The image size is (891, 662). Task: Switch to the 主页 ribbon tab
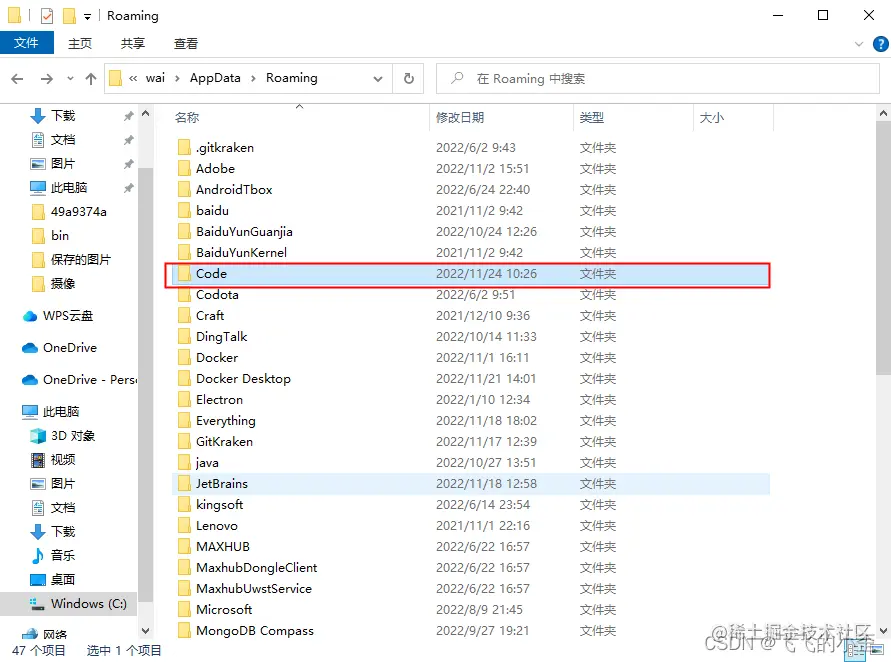click(80, 43)
